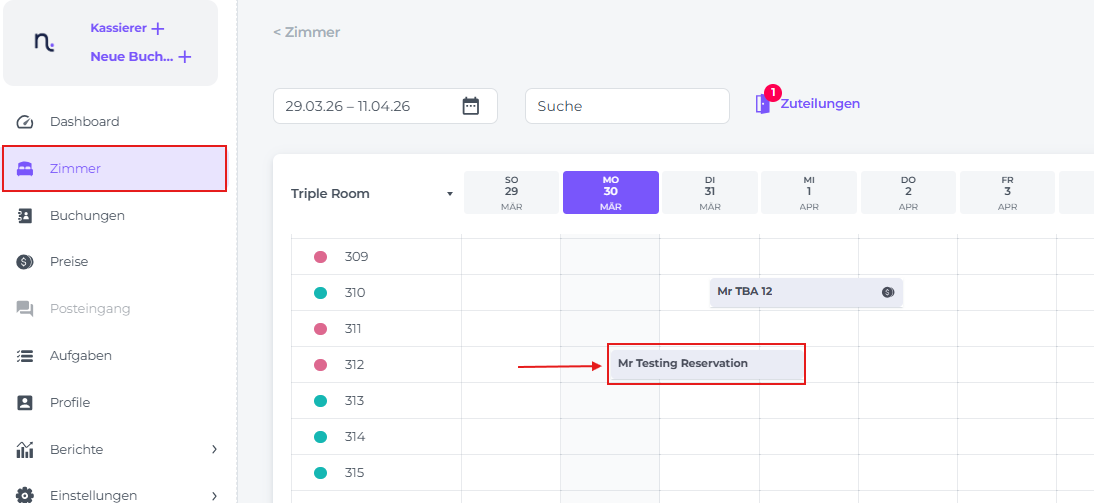Click the pink status dot for room 312
This screenshot has width=1094, height=503.
321,365
